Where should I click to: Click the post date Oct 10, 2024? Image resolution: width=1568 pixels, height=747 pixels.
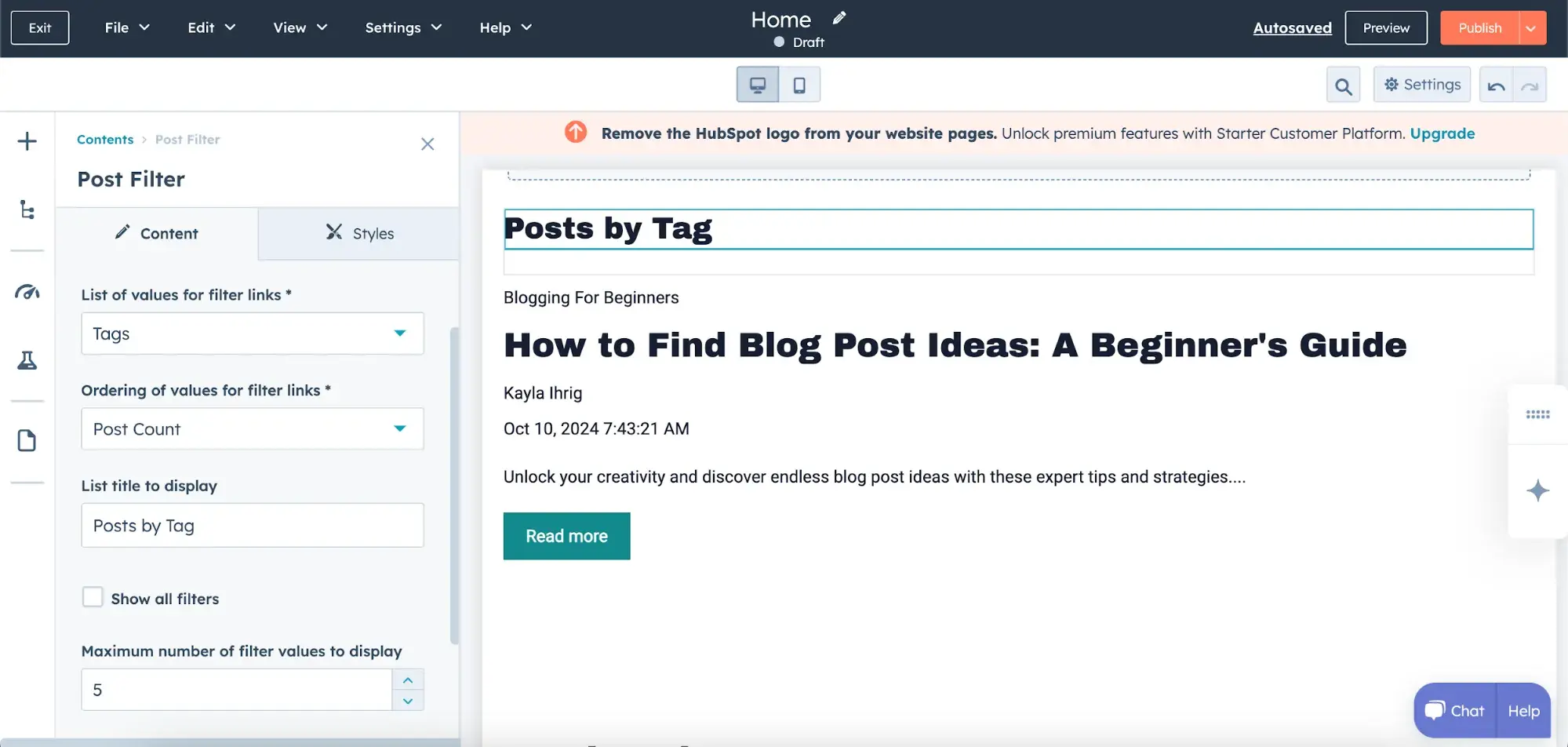click(x=596, y=428)
